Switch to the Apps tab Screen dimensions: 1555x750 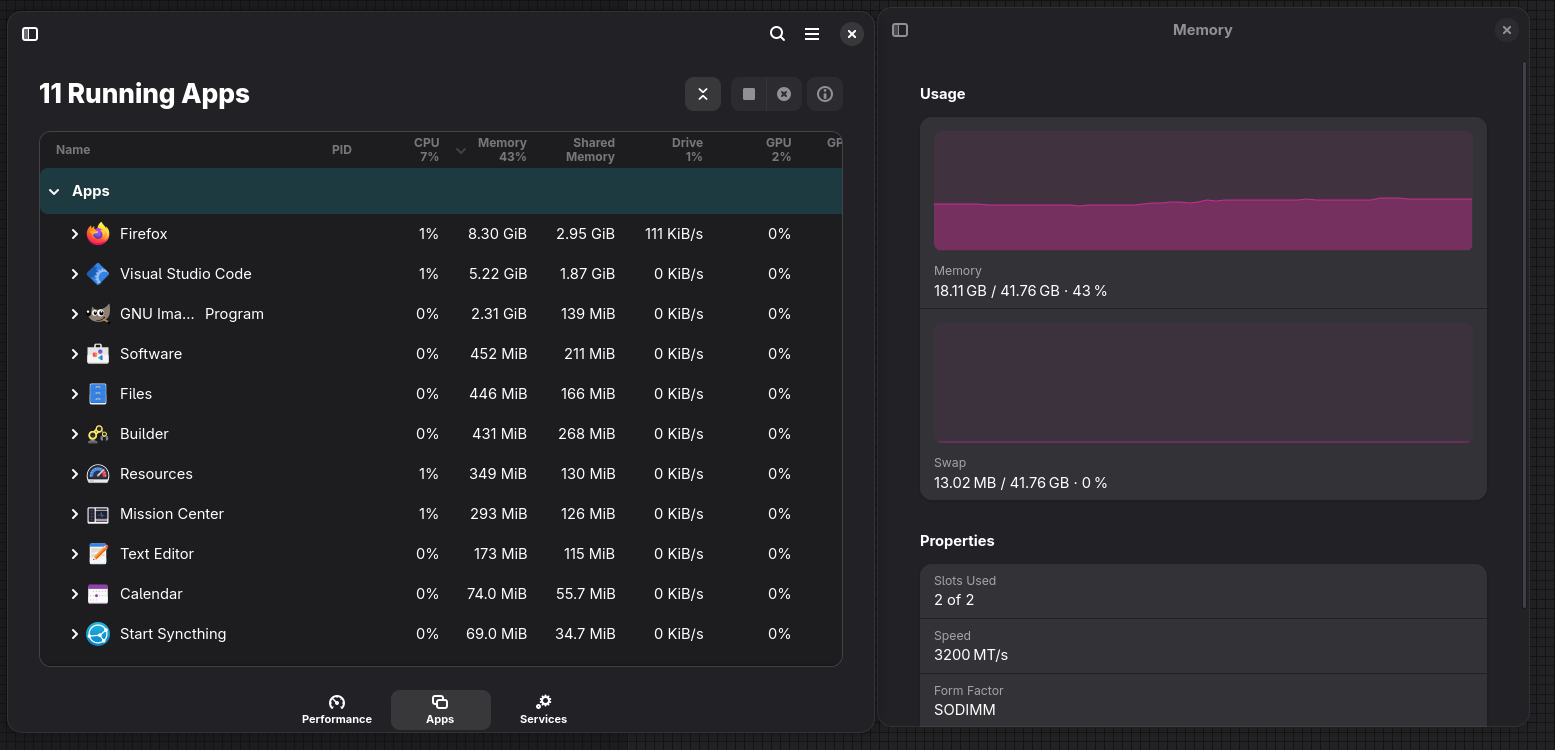pyautogui.click(x=440, y=710)
